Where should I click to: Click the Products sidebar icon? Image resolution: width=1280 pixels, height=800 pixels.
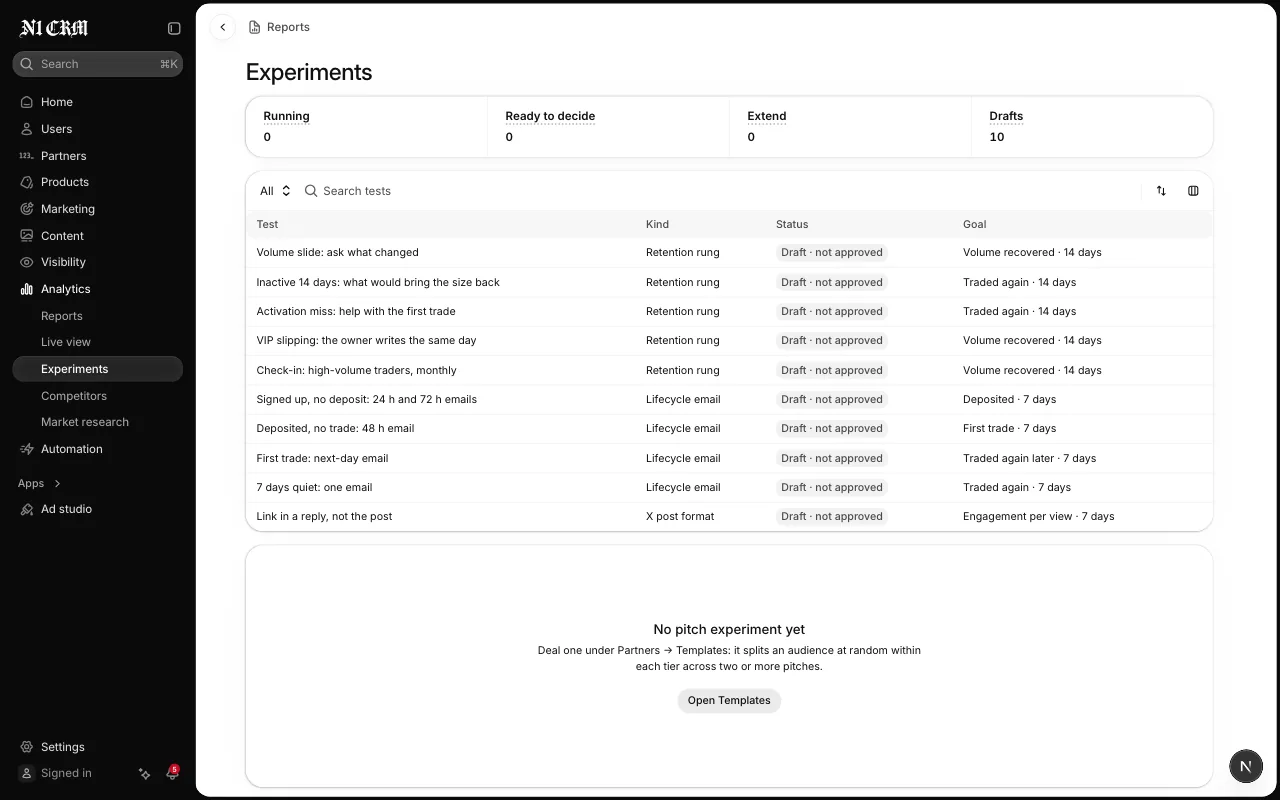(x=27, y=182)
